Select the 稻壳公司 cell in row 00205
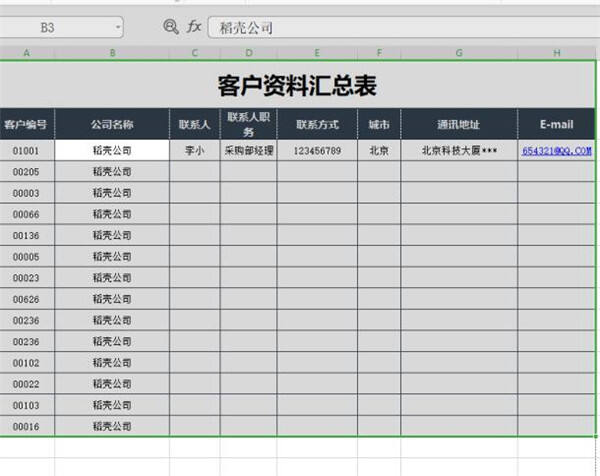Viewport: 600px width, 476px height. point(112,172)
